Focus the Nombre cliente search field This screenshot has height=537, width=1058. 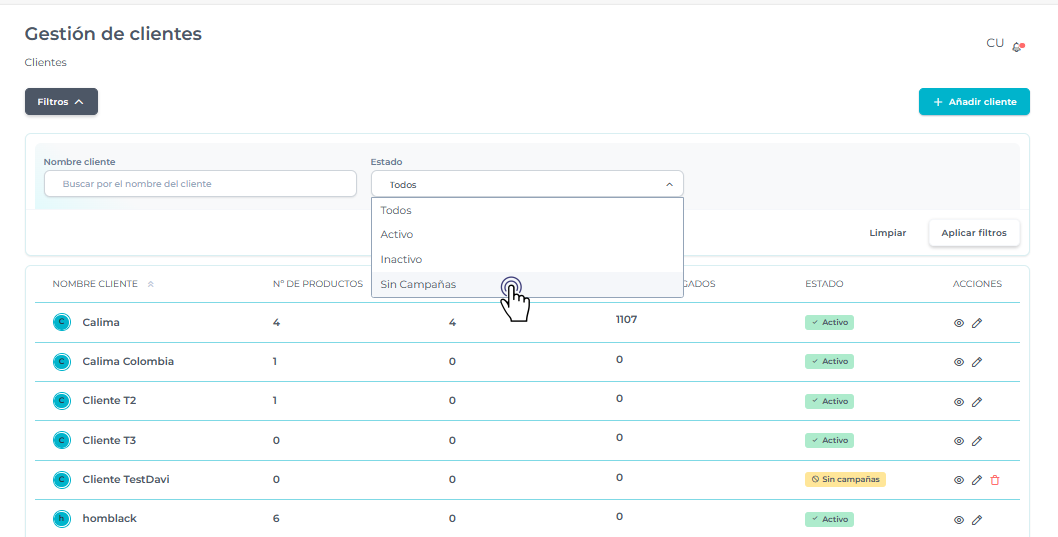point(200,184)
